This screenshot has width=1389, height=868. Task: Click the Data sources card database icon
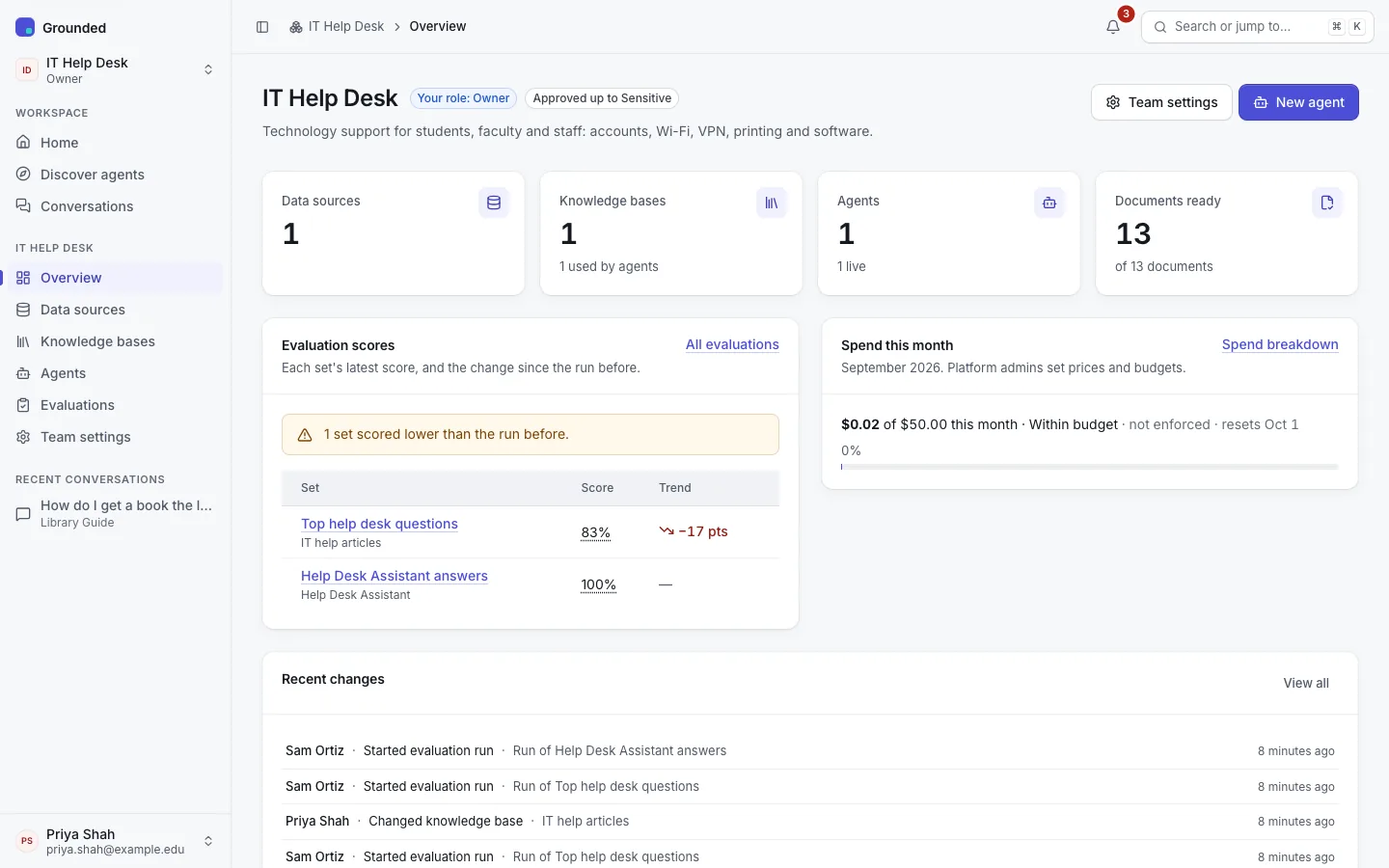coord(494,203)
